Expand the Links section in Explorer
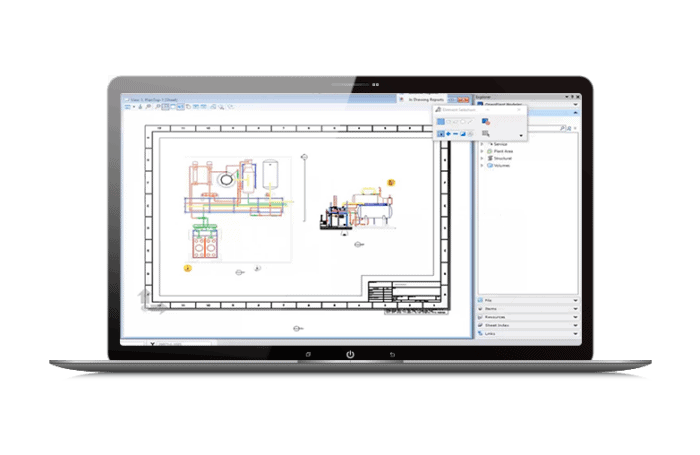 tap(575, 334)
